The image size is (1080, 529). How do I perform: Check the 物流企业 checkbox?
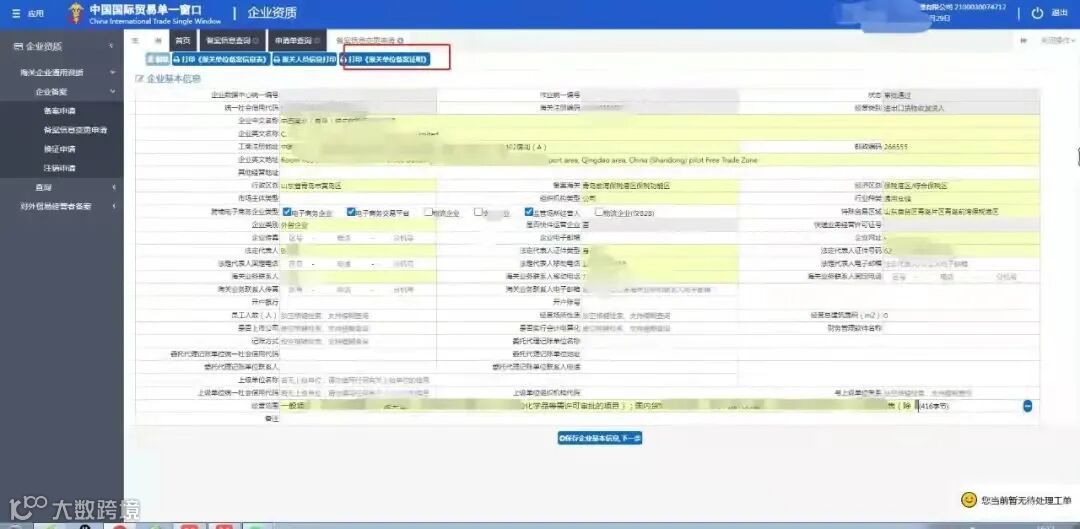(428, 212)
